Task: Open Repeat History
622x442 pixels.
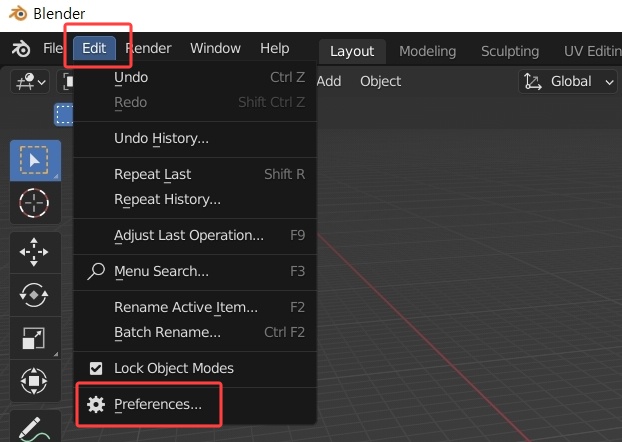Action: tap(195, 199)
